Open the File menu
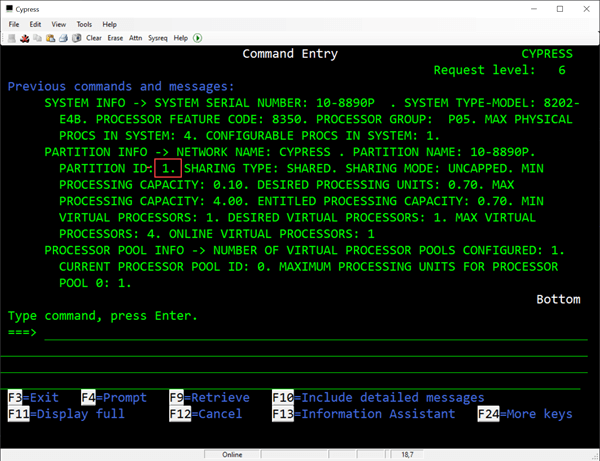Screen dimensions: 600x461 click(x=14, y=24)
